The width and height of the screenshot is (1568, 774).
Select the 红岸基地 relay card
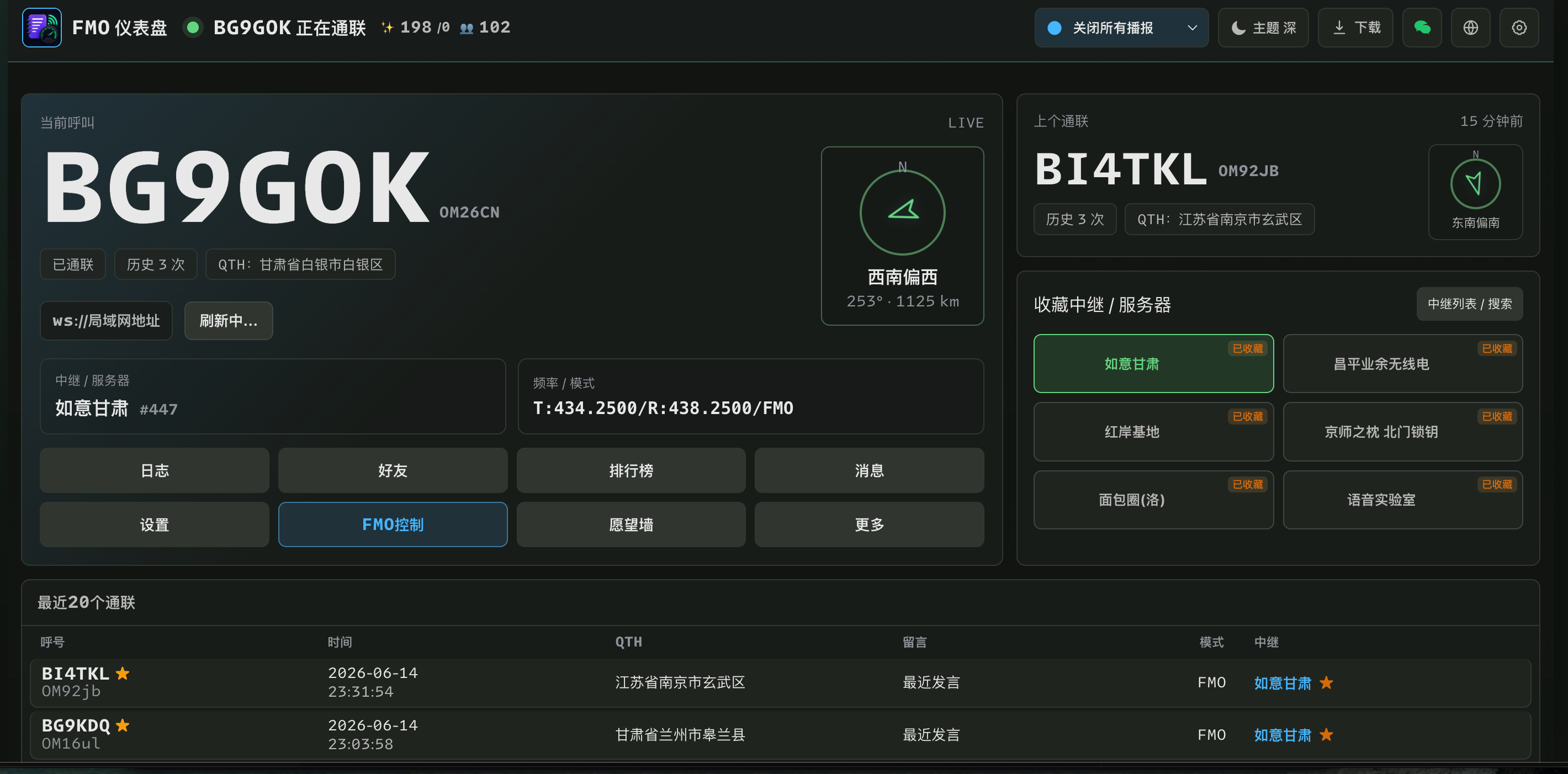(x=1153, y=431)
